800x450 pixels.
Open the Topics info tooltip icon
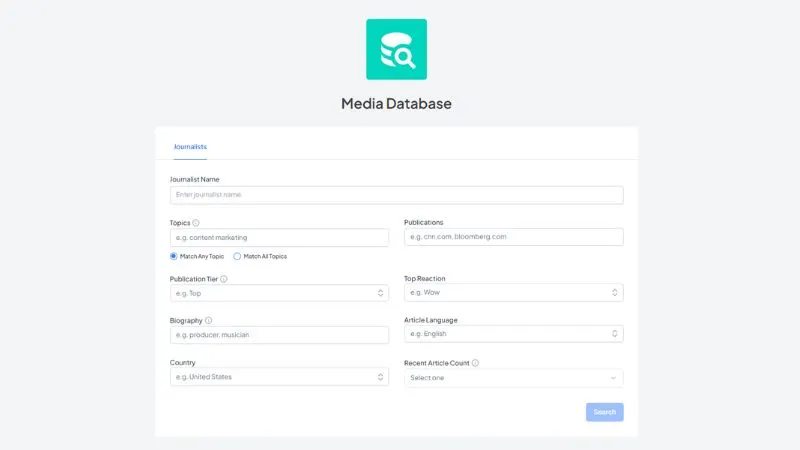coord(196,223)
